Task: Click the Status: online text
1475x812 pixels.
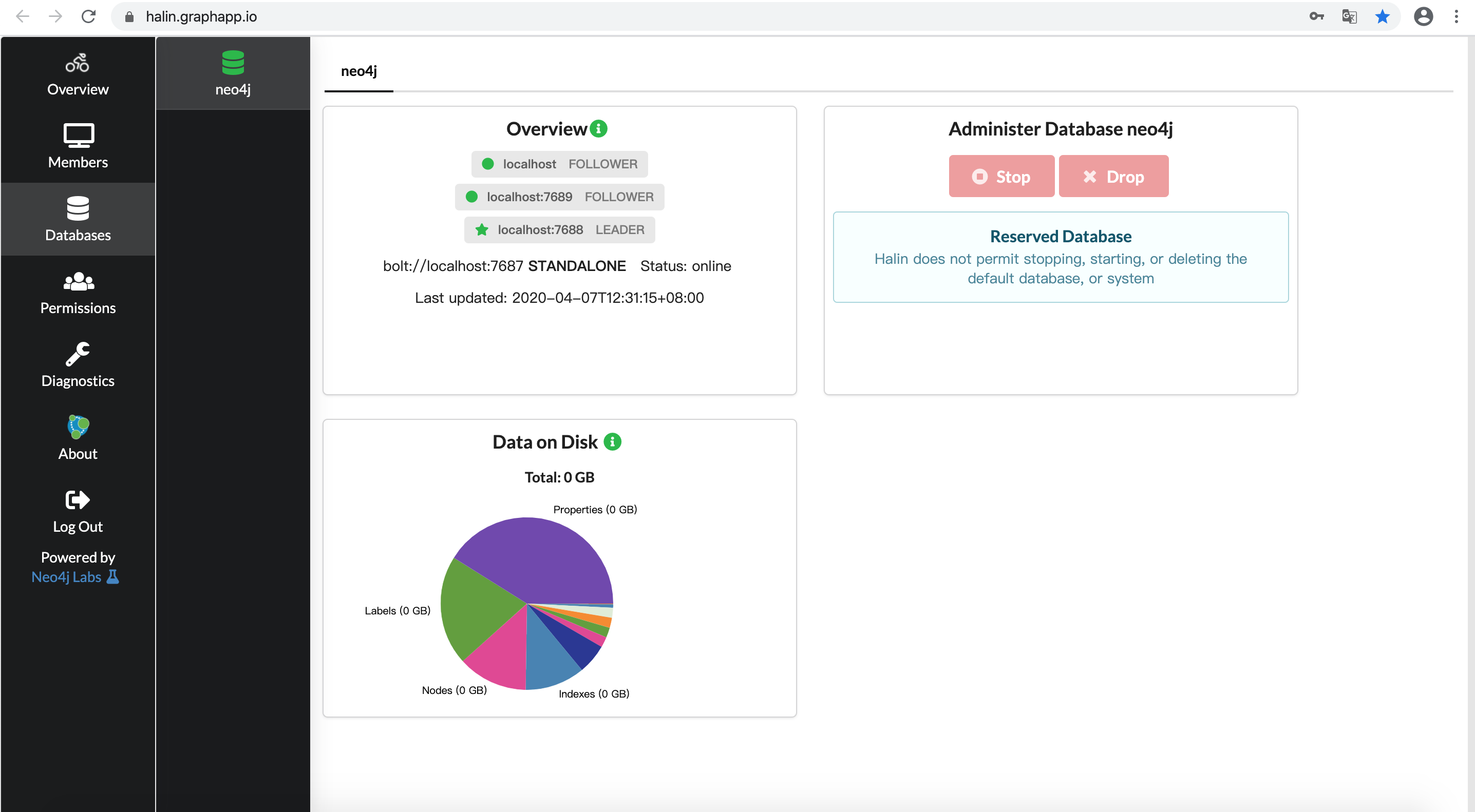Action: 686,266
